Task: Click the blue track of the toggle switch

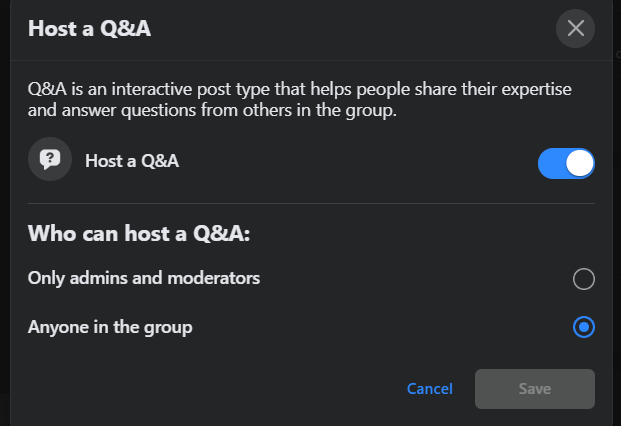Action: 552,163
